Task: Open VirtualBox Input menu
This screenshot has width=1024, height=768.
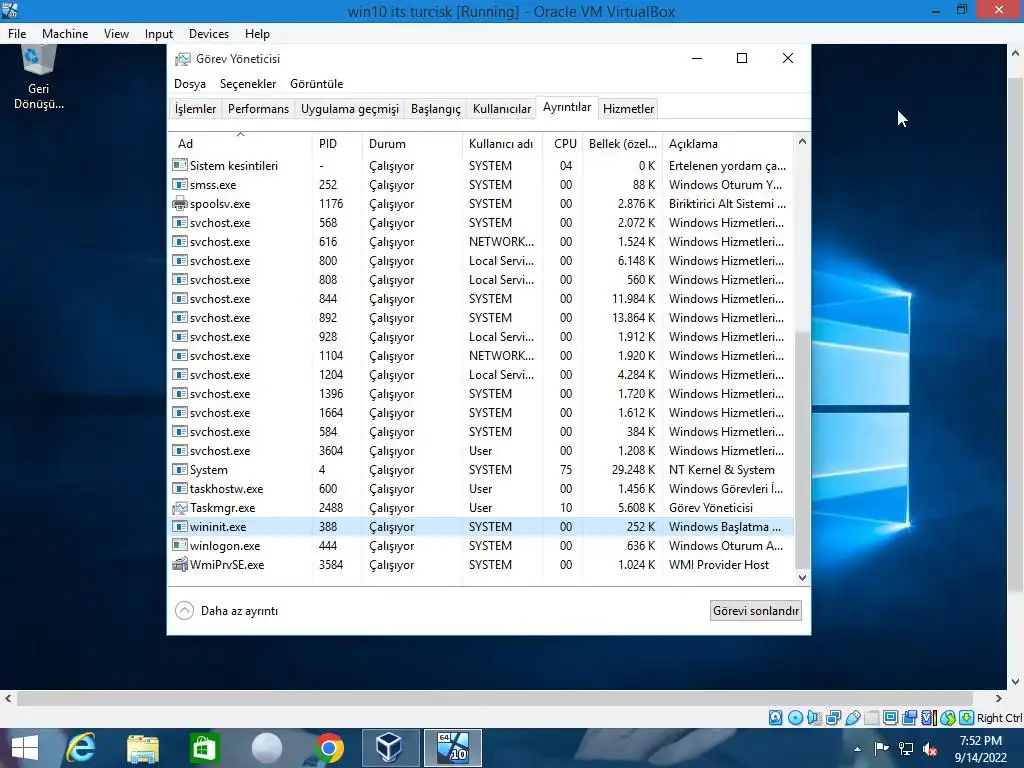Action: click(x=159, y=34)
